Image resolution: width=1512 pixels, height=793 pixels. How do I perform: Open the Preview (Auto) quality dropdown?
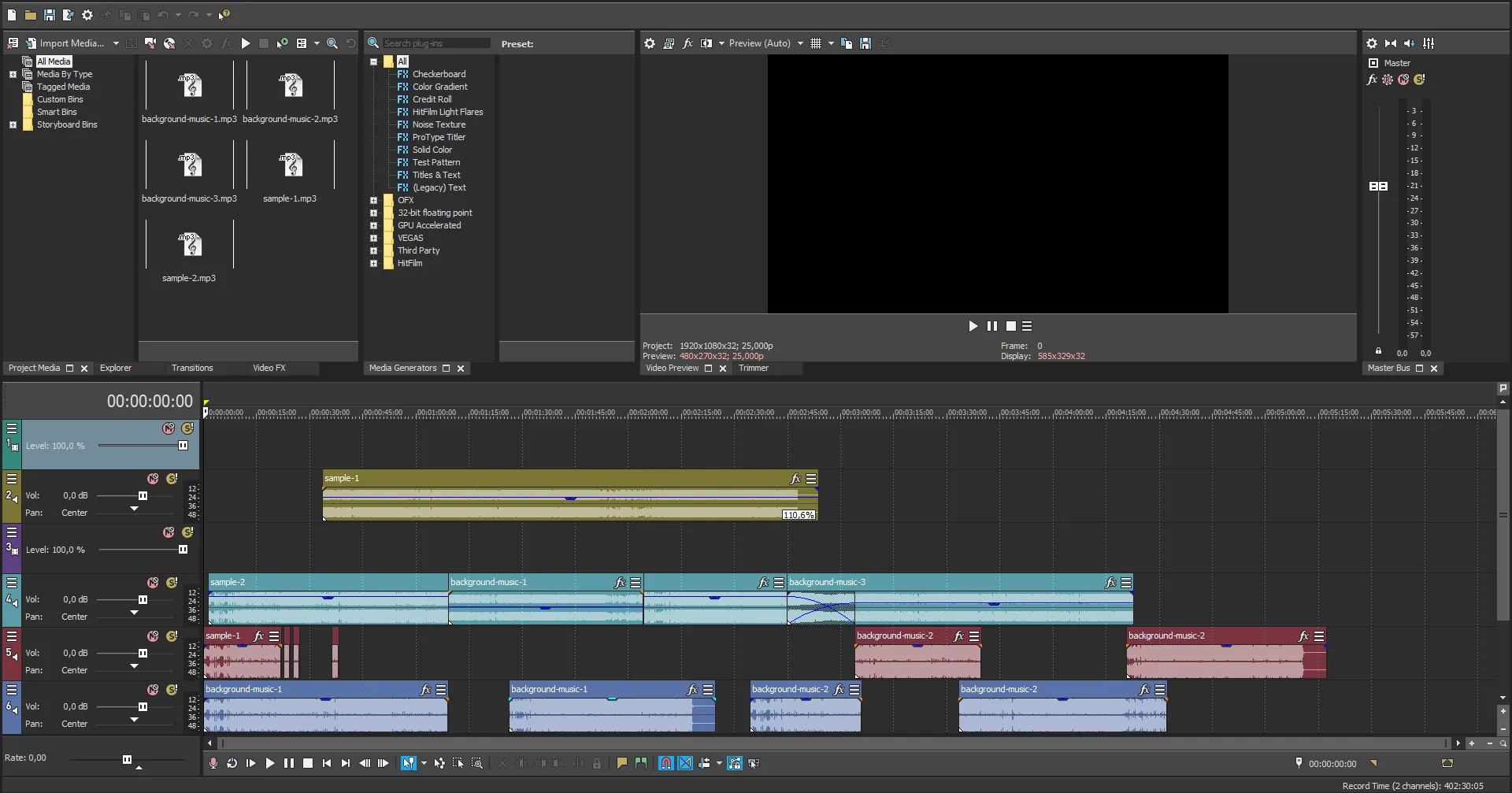(x=800, y=44)
